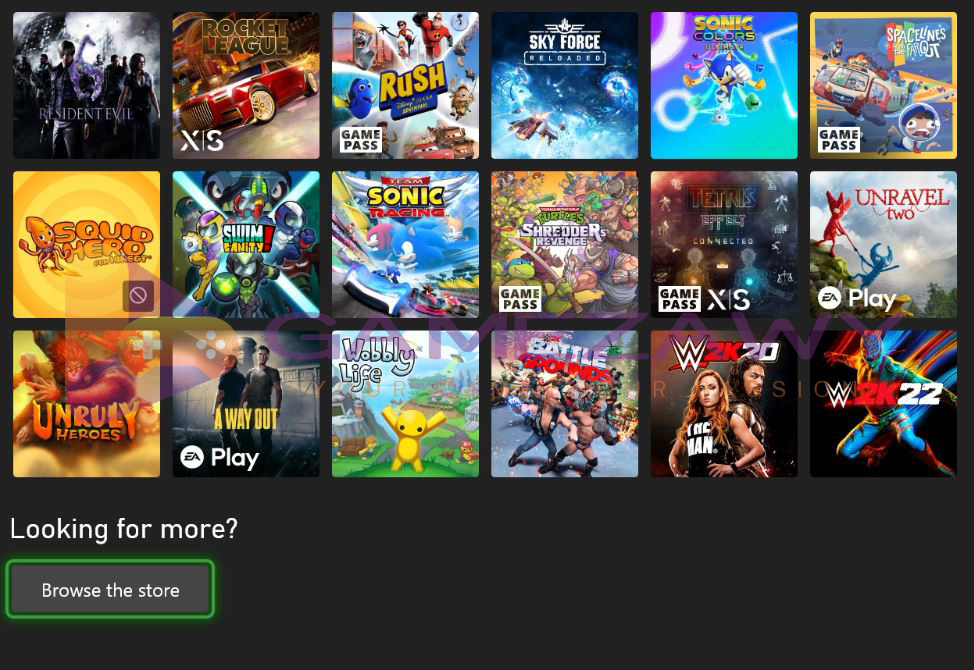
Task: Click Game Pass badge on Shredder's Revenge
Action: click(520, 299)
